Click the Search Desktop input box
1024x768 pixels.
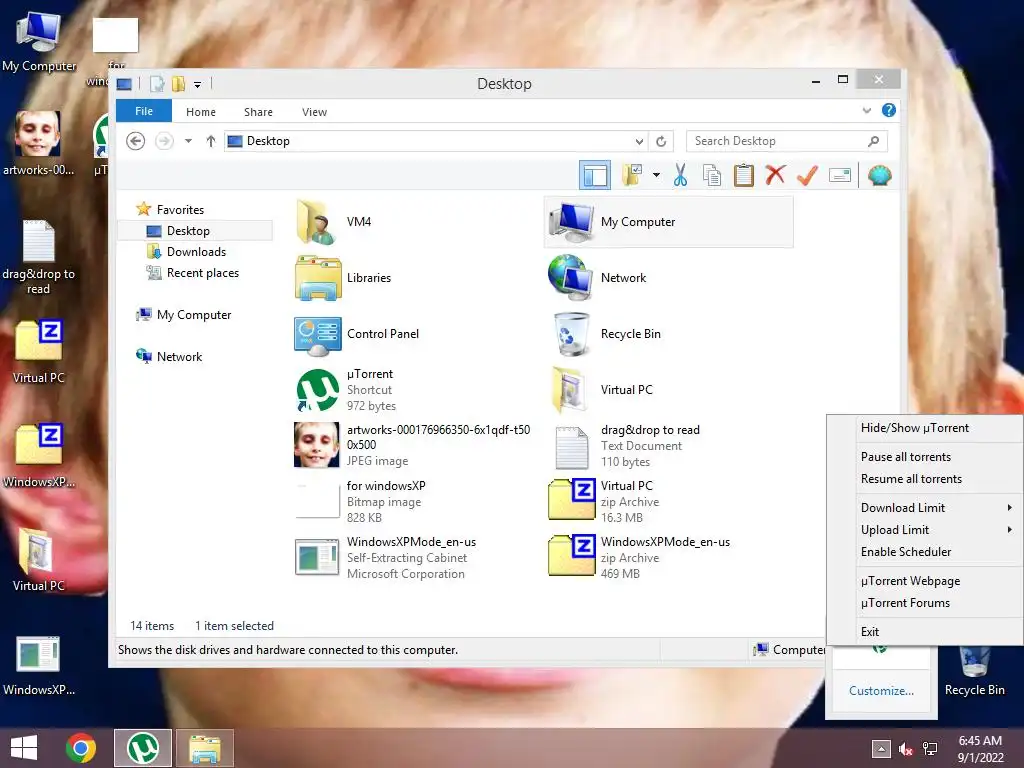click(786, 141)
